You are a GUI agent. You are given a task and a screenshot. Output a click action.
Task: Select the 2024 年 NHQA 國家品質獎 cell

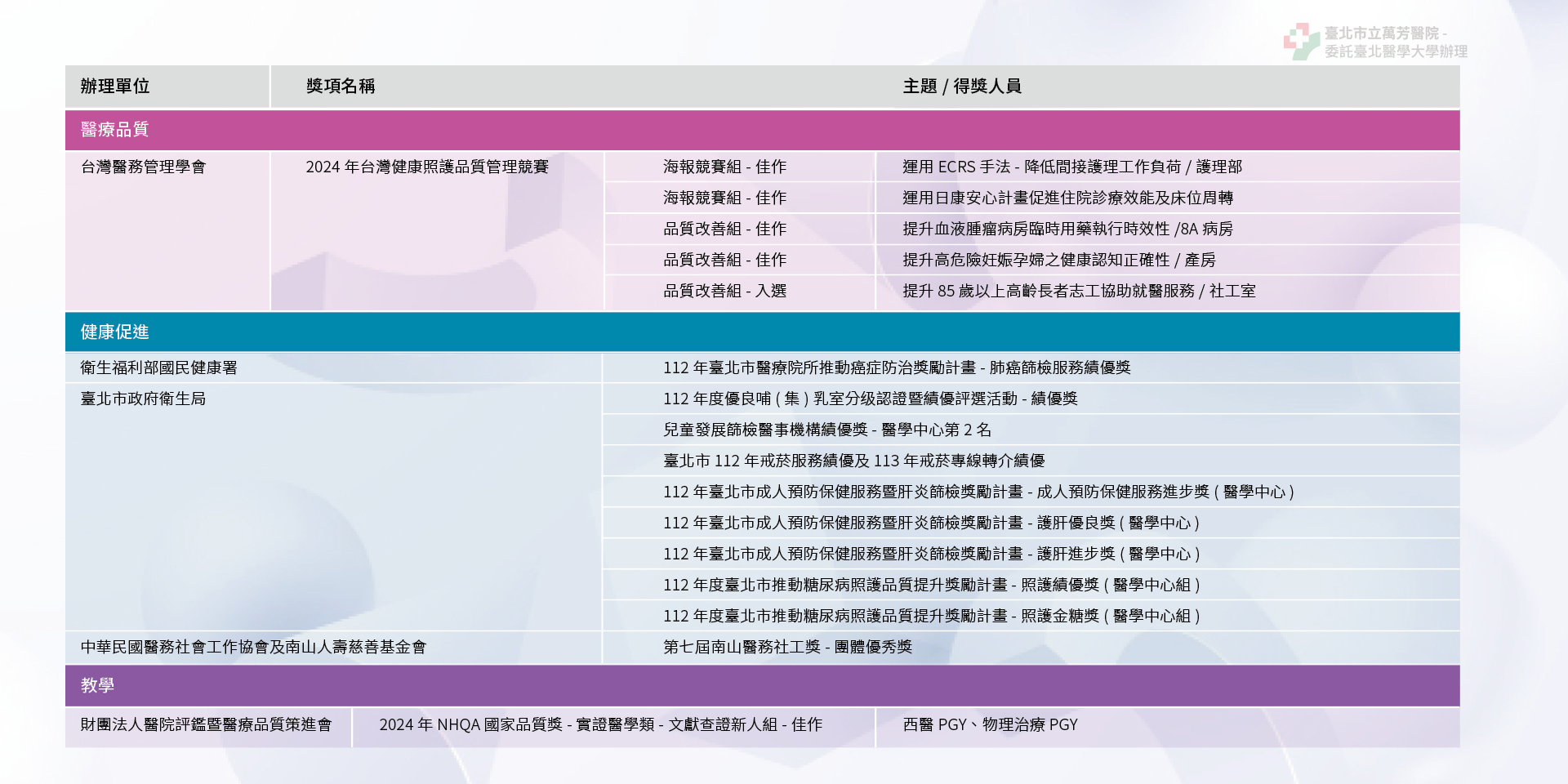pyautogui.click(x=600, y=724)
